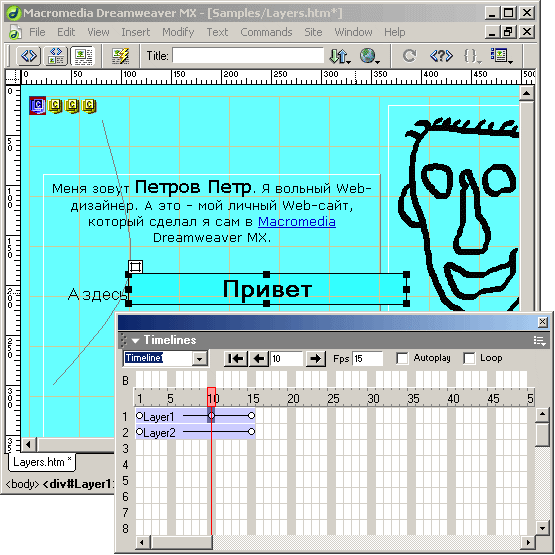Screen dimensions: 555x555
Task: Open the Timeline1 dropdown list
Action: pyautogui.click(x=200, y=359)
